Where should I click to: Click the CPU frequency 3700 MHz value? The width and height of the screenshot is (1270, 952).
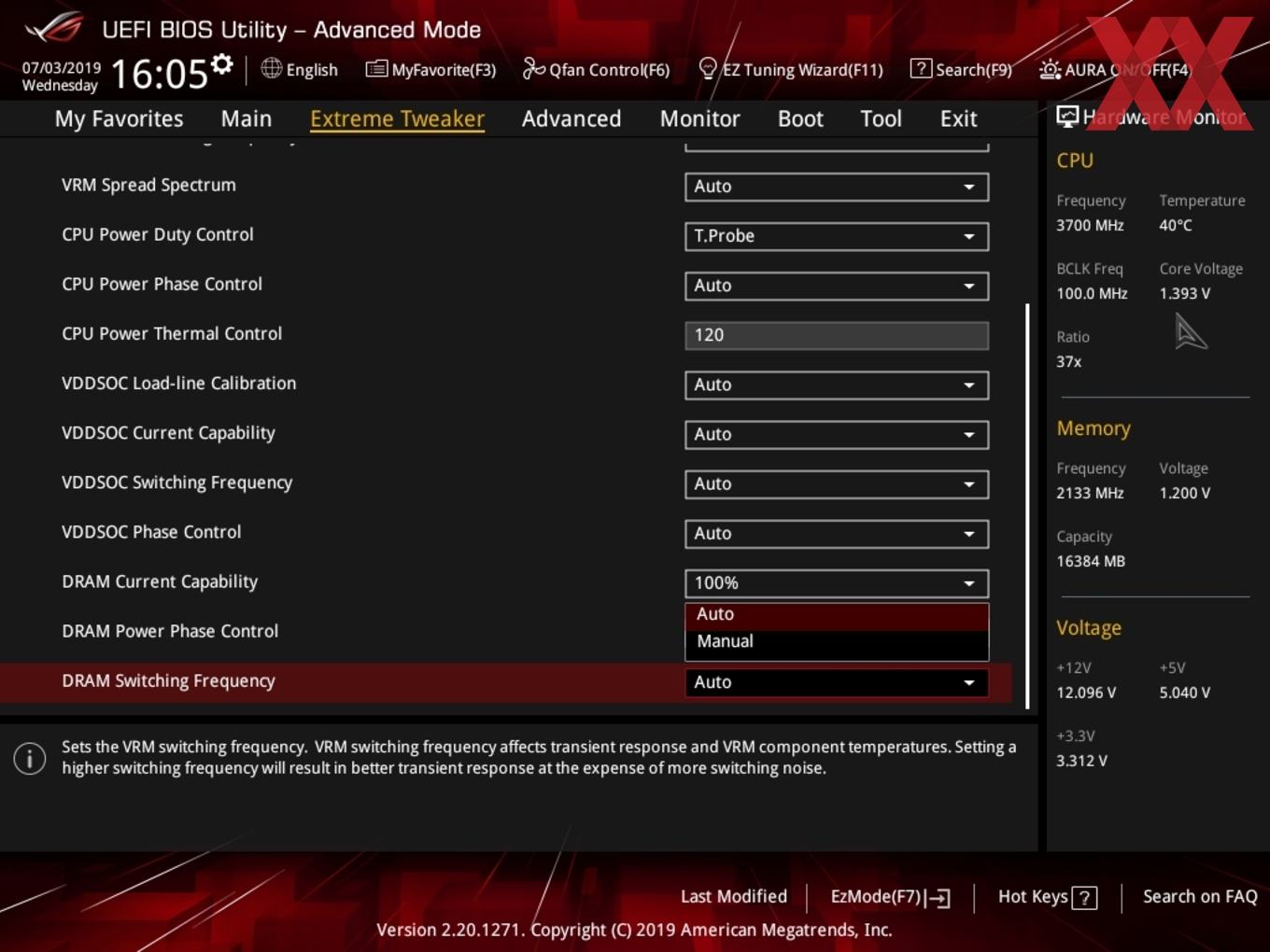pos(1090,225)
